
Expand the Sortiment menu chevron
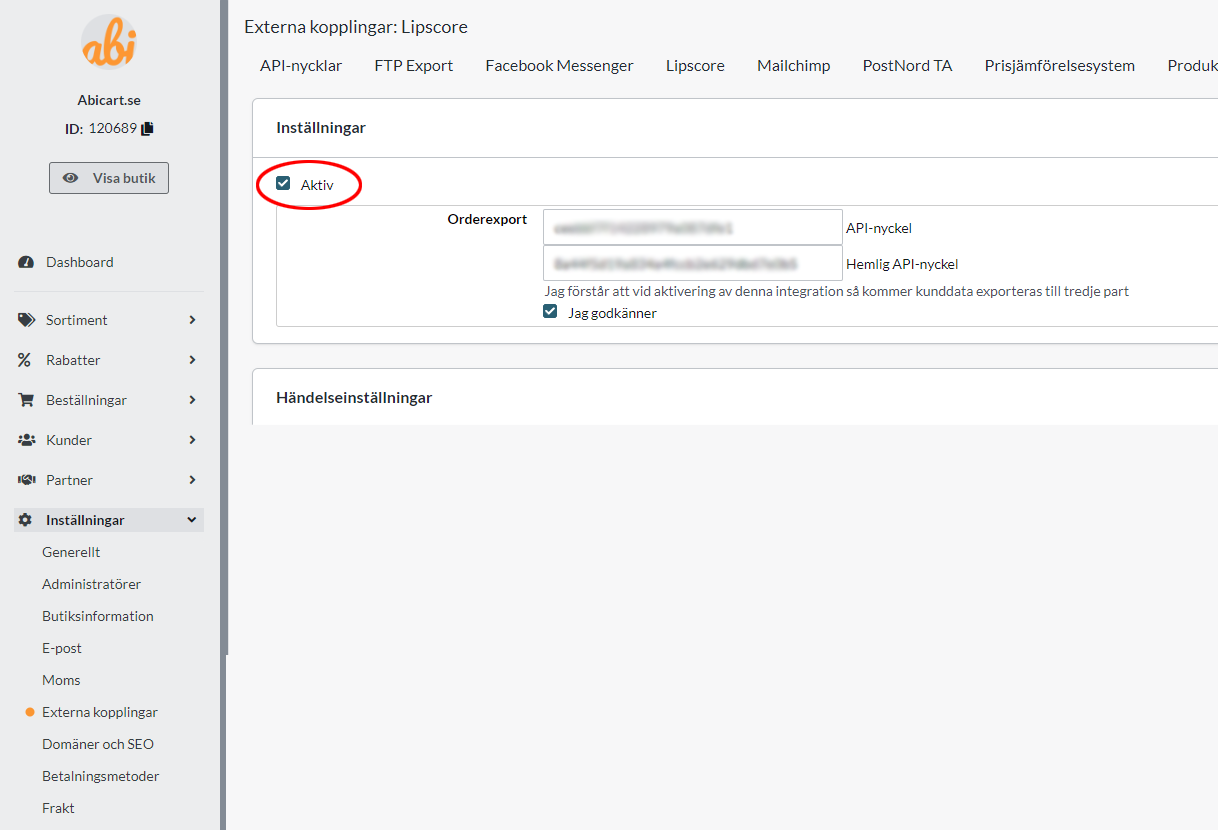(x=192, y=320)
